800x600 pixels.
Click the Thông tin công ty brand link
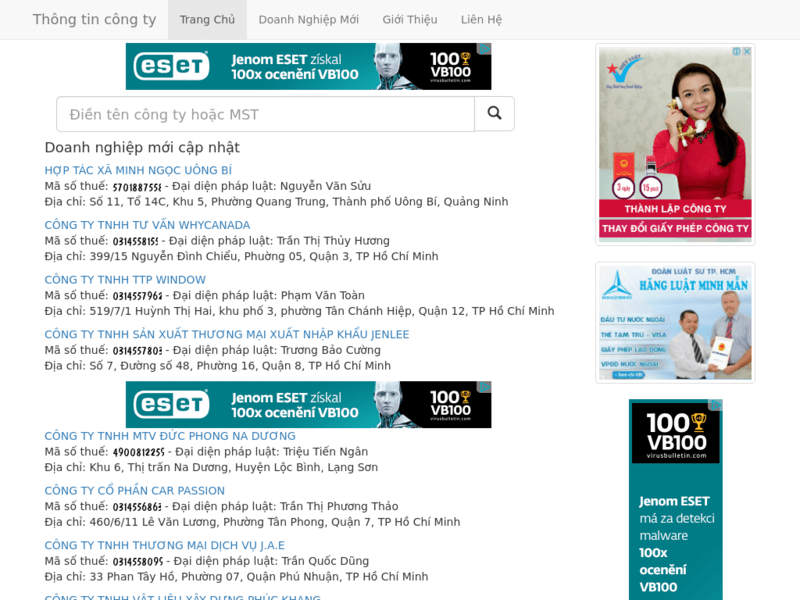coord(94,20)
